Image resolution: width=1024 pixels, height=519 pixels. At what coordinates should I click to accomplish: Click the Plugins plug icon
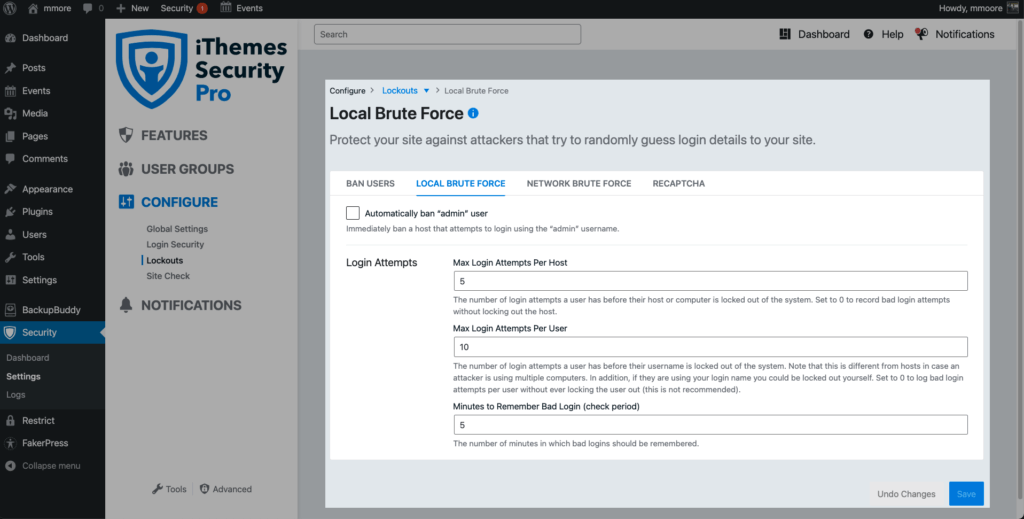tap(10, 212)
